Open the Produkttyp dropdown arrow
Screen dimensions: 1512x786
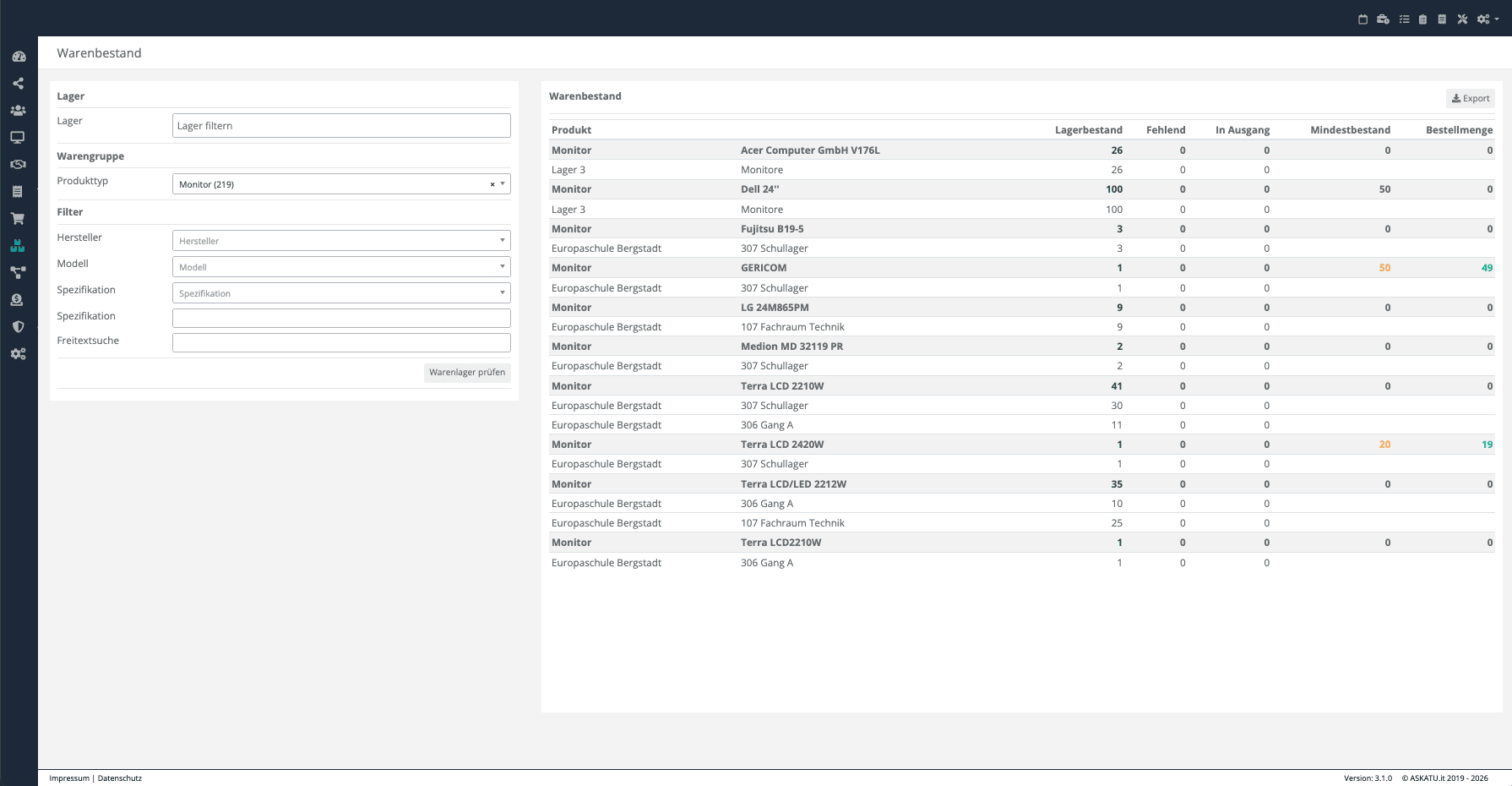[x=503, y=183]
